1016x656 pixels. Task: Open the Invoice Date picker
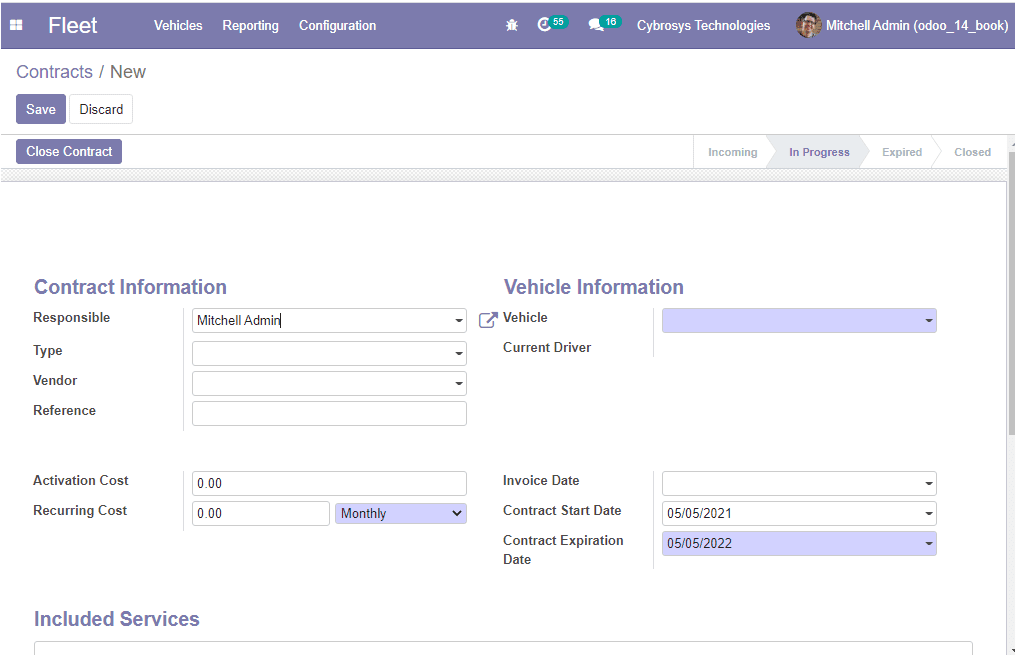799,483
